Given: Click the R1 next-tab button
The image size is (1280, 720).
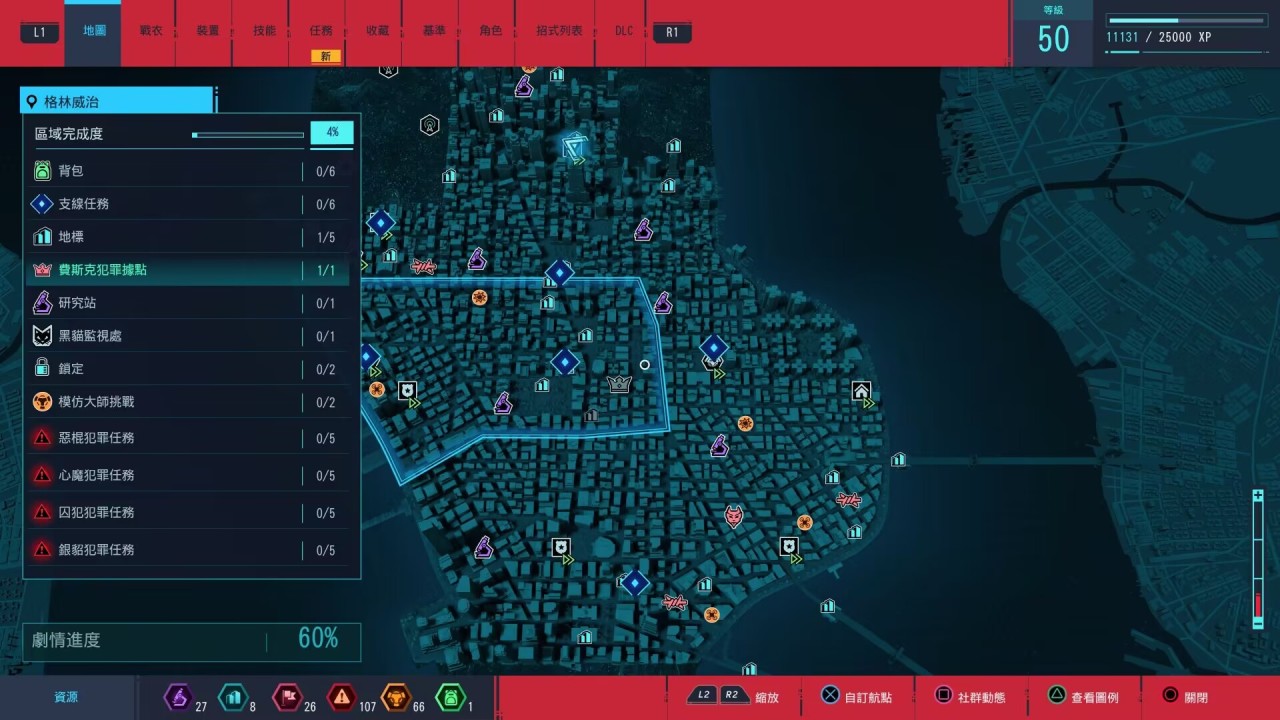Looking at the screenshot, I should 672,32.
